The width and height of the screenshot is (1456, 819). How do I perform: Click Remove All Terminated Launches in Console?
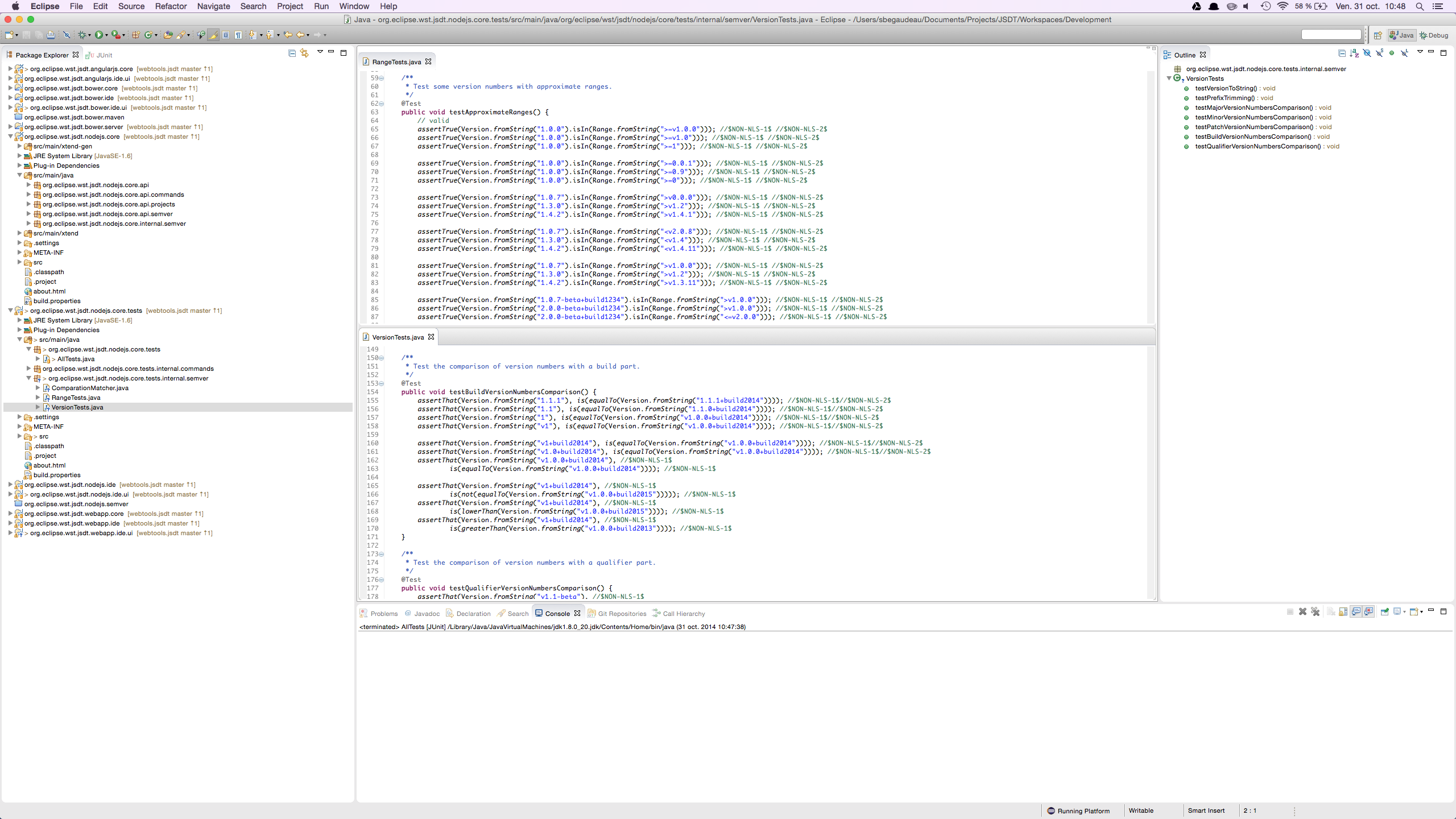[x=1315, y=611]
